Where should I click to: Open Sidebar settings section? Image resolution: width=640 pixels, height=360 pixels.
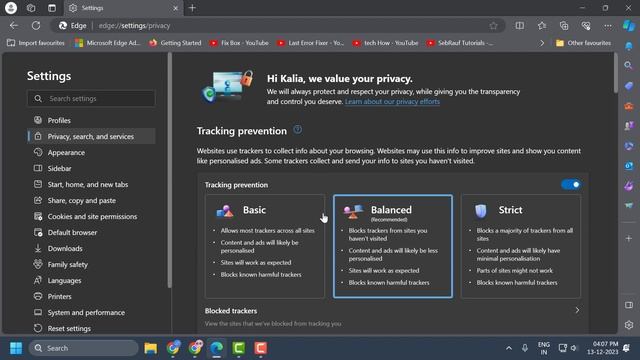(91, 168)
